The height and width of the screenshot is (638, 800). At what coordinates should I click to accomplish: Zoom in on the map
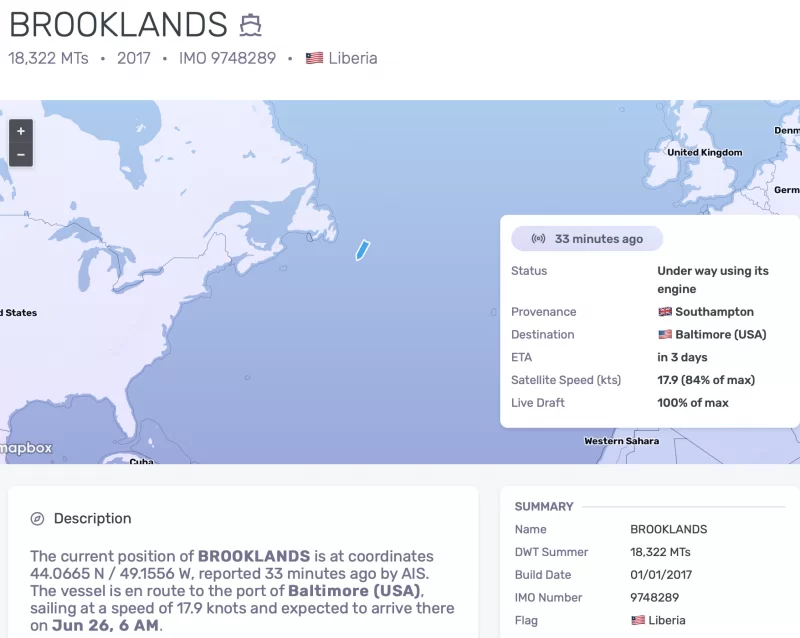[21, 131]
